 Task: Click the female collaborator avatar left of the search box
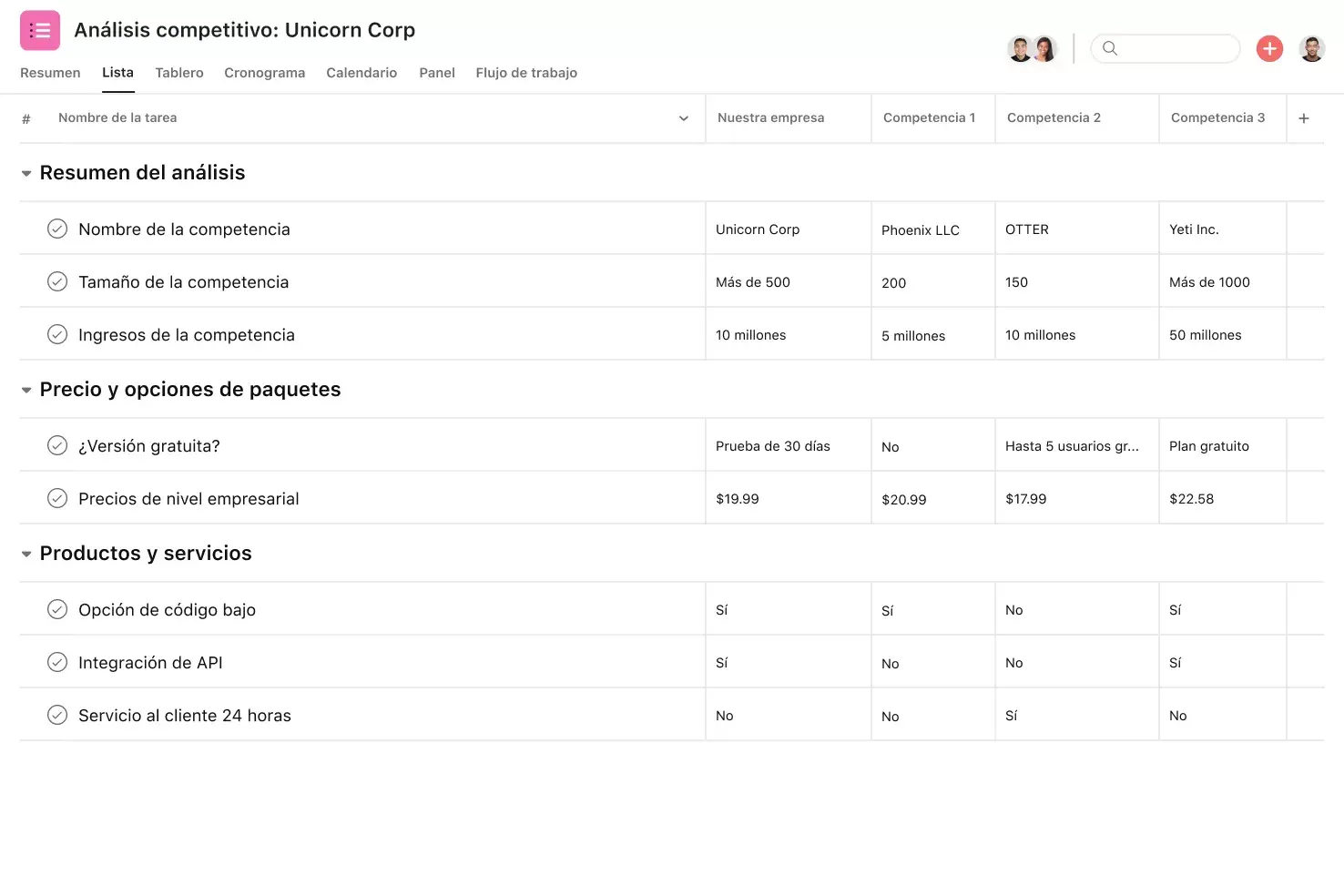pos(1044,48)
